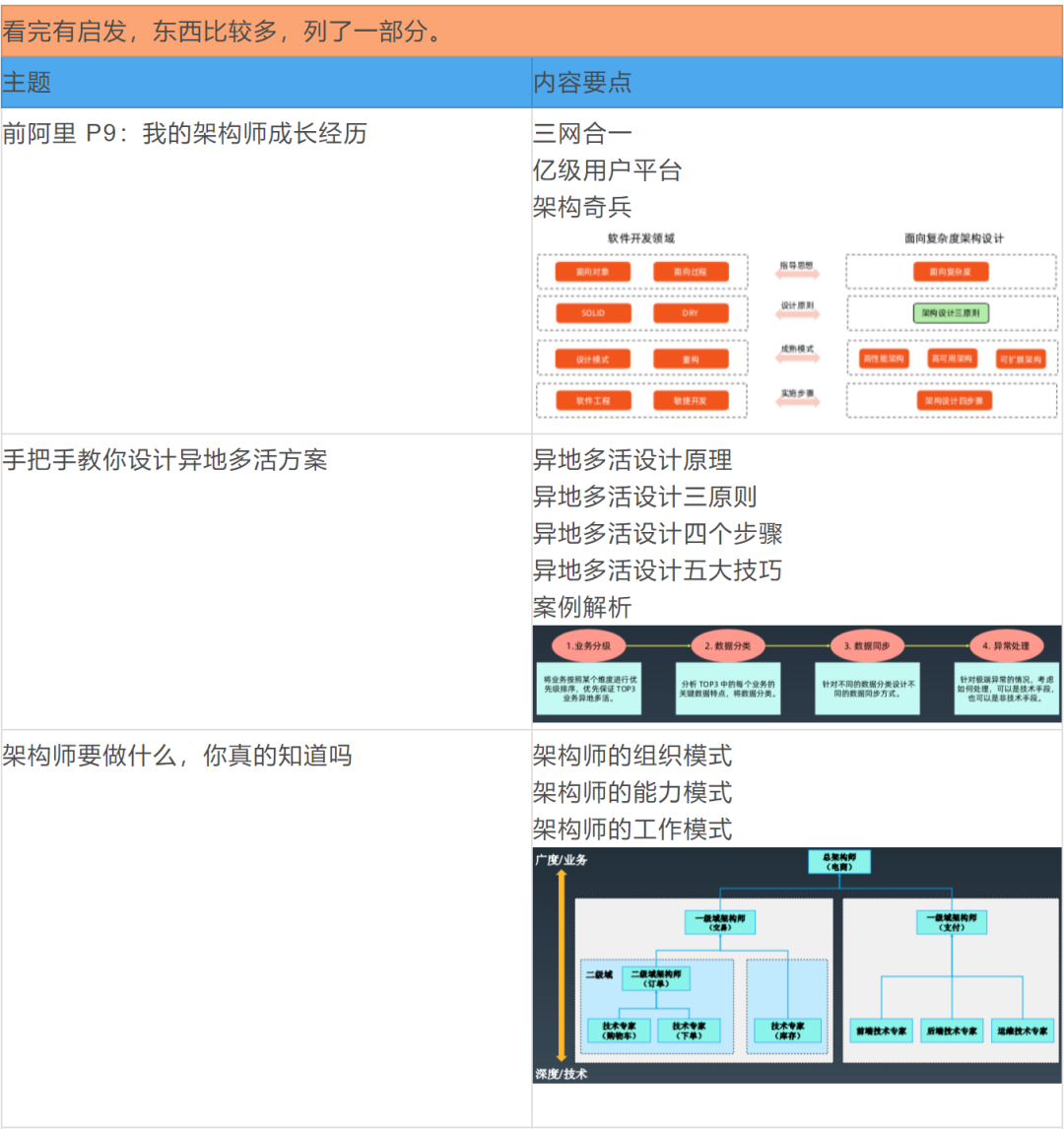Click the '广度/业务' axis label
Image resolution: width=1064 pixels, height=1129 pixels.
pyautogui.click(x=562, y=860)
